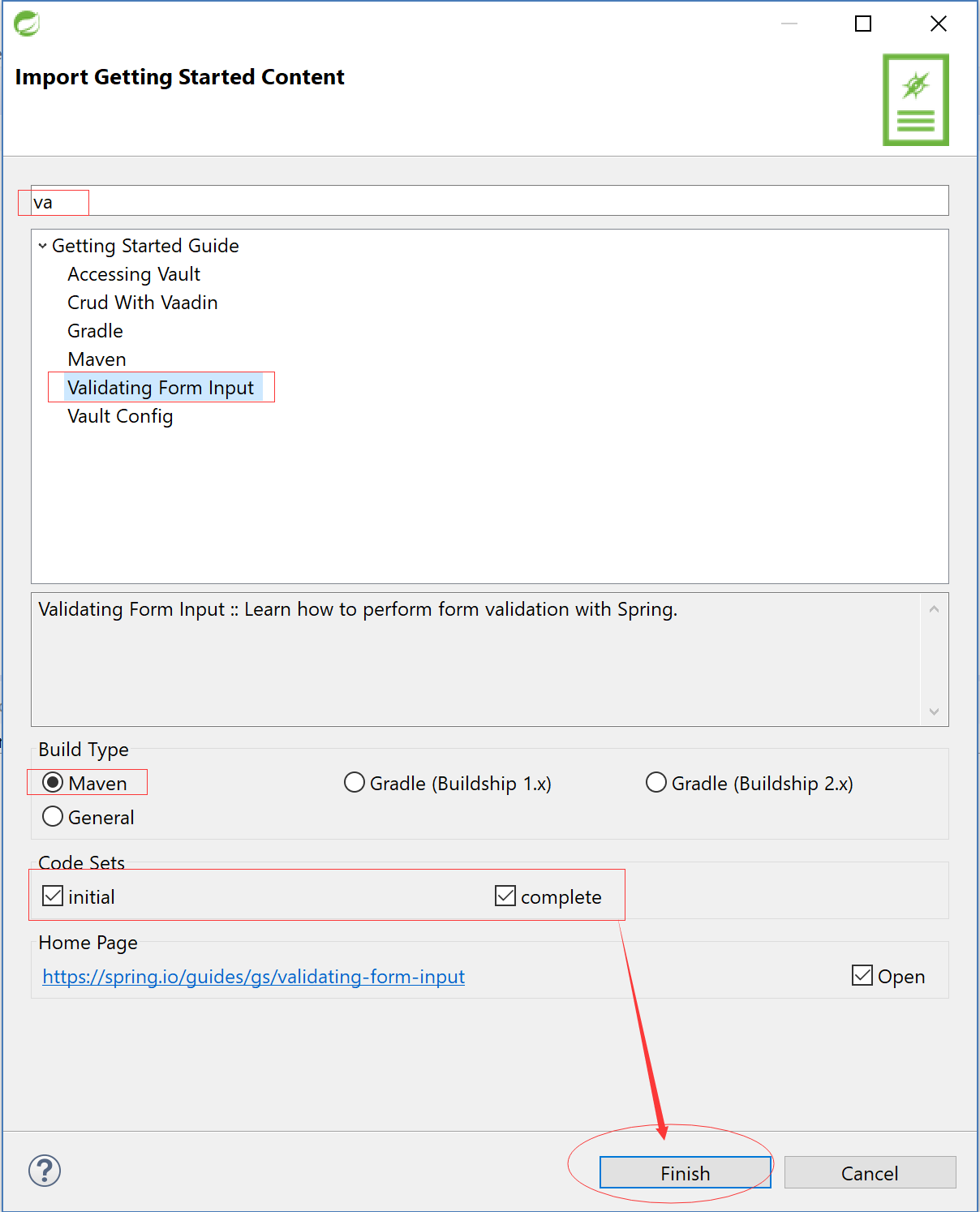Image resolution: width=980 pixels, height=1212 pixels.
Task: Click into the 'va' filter text field
Action: [x=490, y=201]
